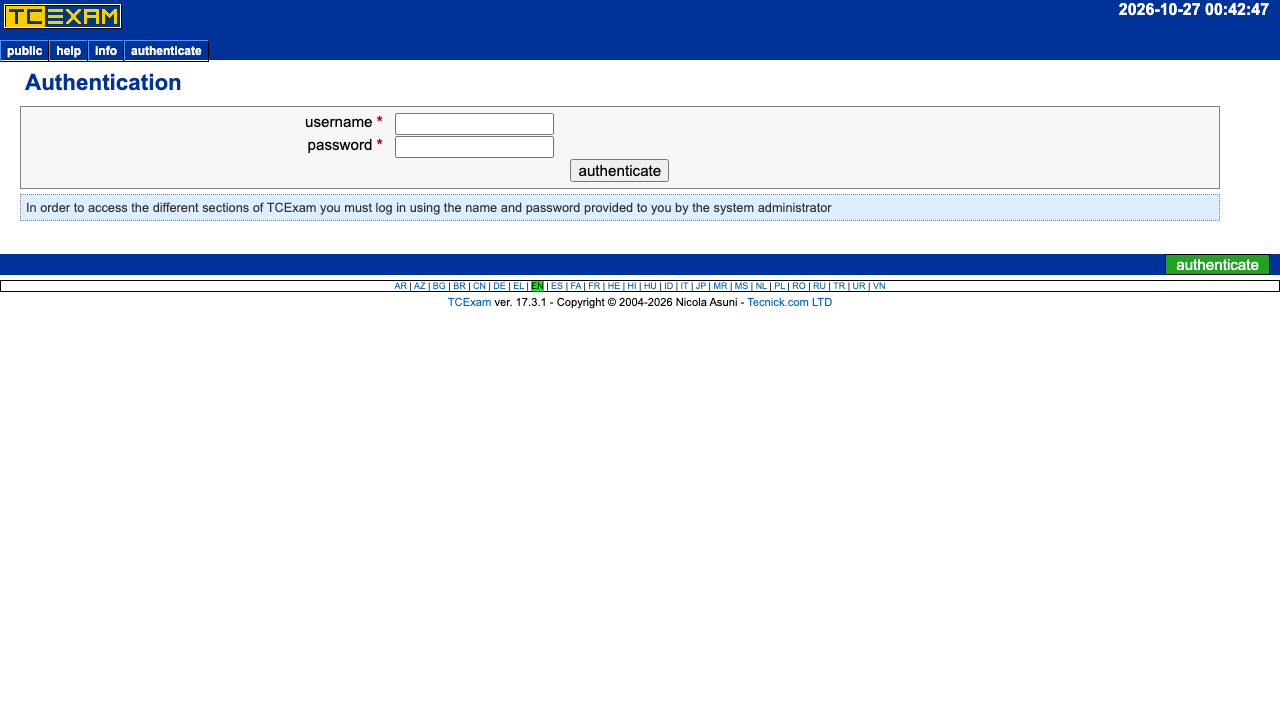Switch language to CN
1280x720 pixels.
coord(479,286)
